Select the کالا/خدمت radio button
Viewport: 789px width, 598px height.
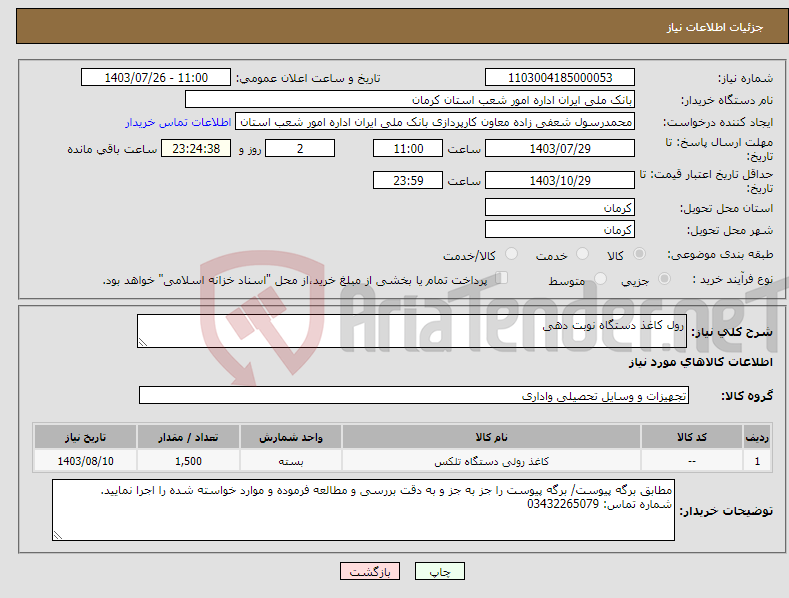[511, 254]
